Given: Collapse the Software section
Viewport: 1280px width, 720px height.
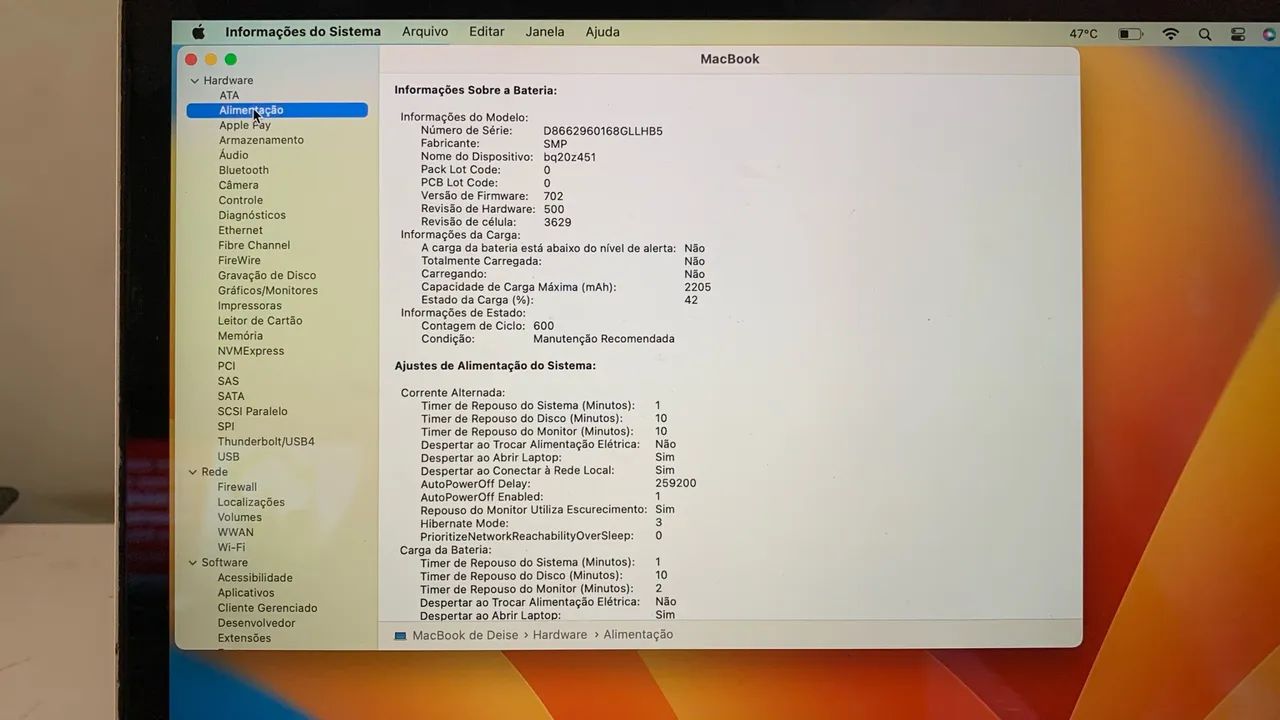Looking at the screenshot, I should (x=193, y=563).
